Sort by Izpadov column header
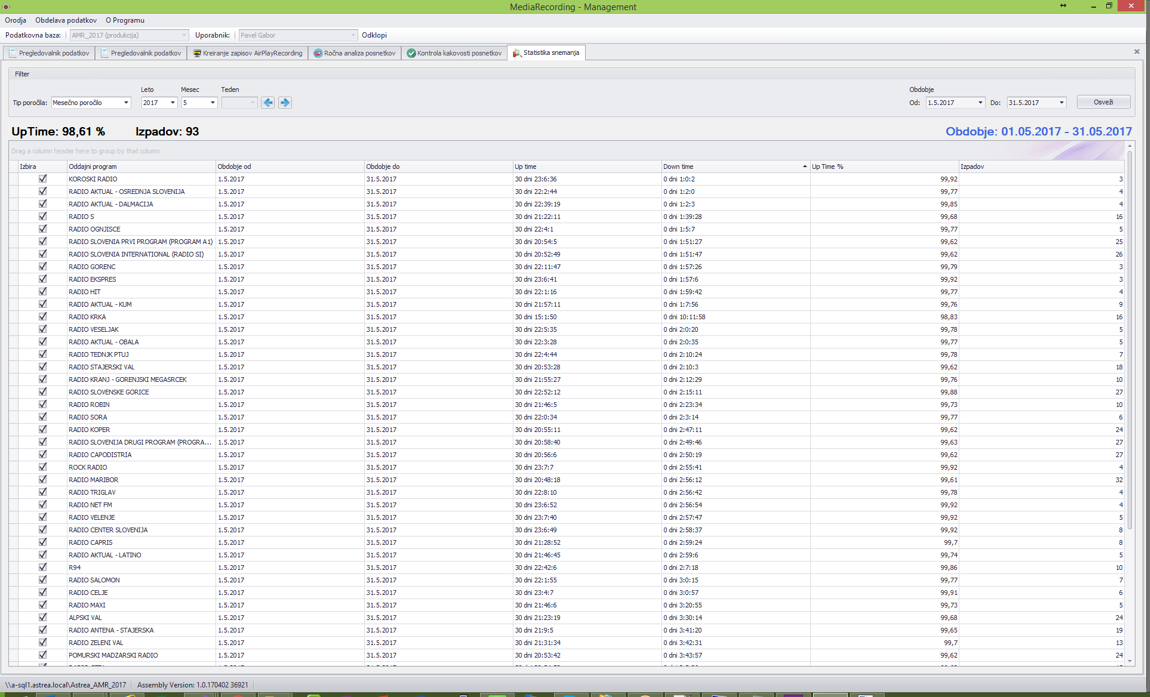 tap(1041, 167)
